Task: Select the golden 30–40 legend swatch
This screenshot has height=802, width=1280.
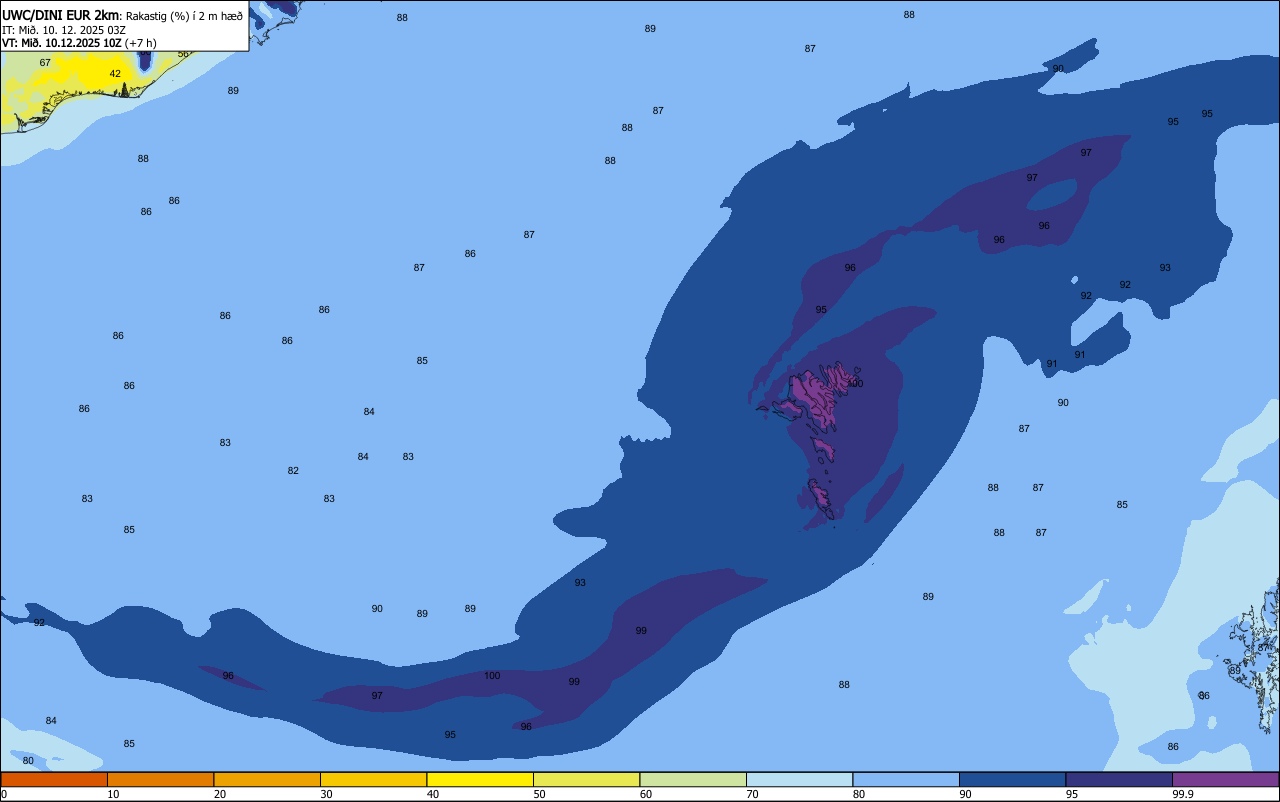Action: pos(373,779)
